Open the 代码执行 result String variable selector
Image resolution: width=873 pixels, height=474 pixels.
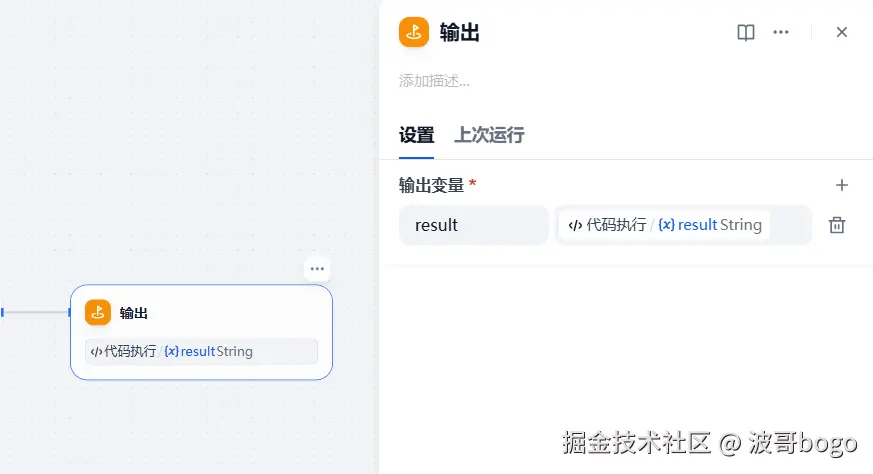(683, 225)
